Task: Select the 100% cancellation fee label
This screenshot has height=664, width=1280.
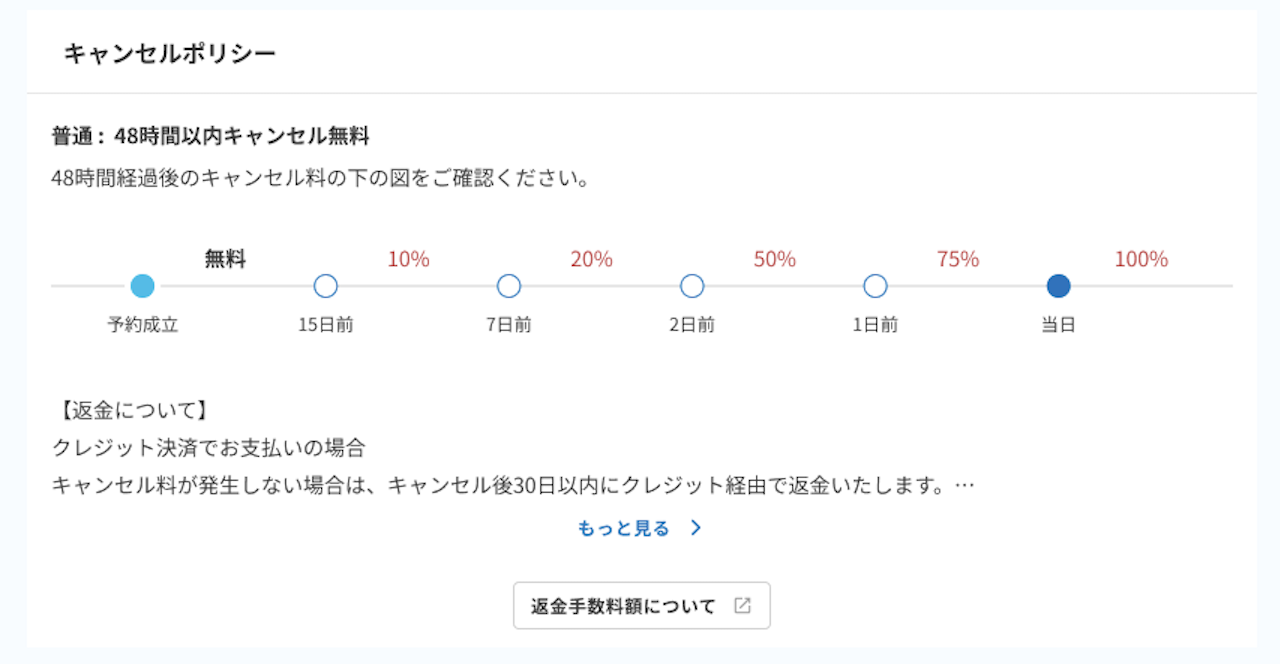Action: coord(1141,258)
